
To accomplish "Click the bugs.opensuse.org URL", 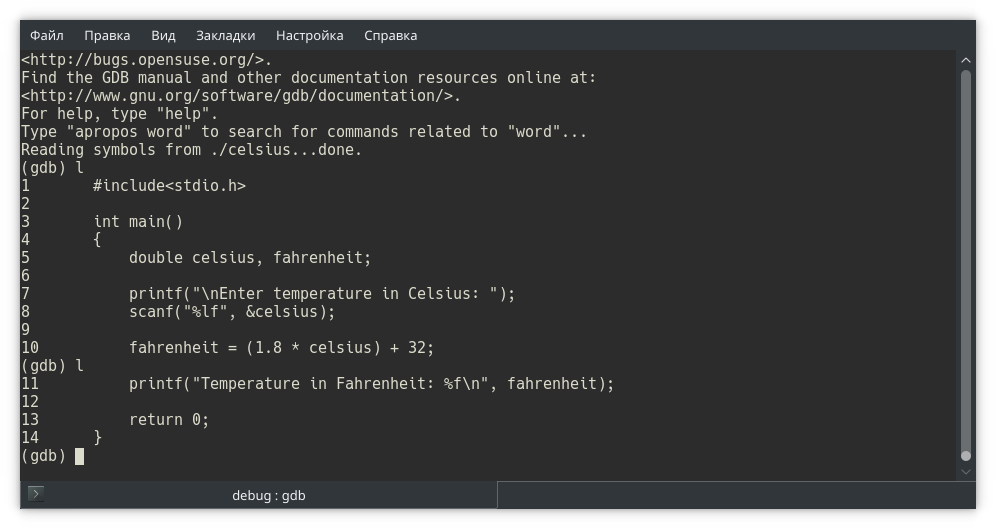I will point(142,60).
